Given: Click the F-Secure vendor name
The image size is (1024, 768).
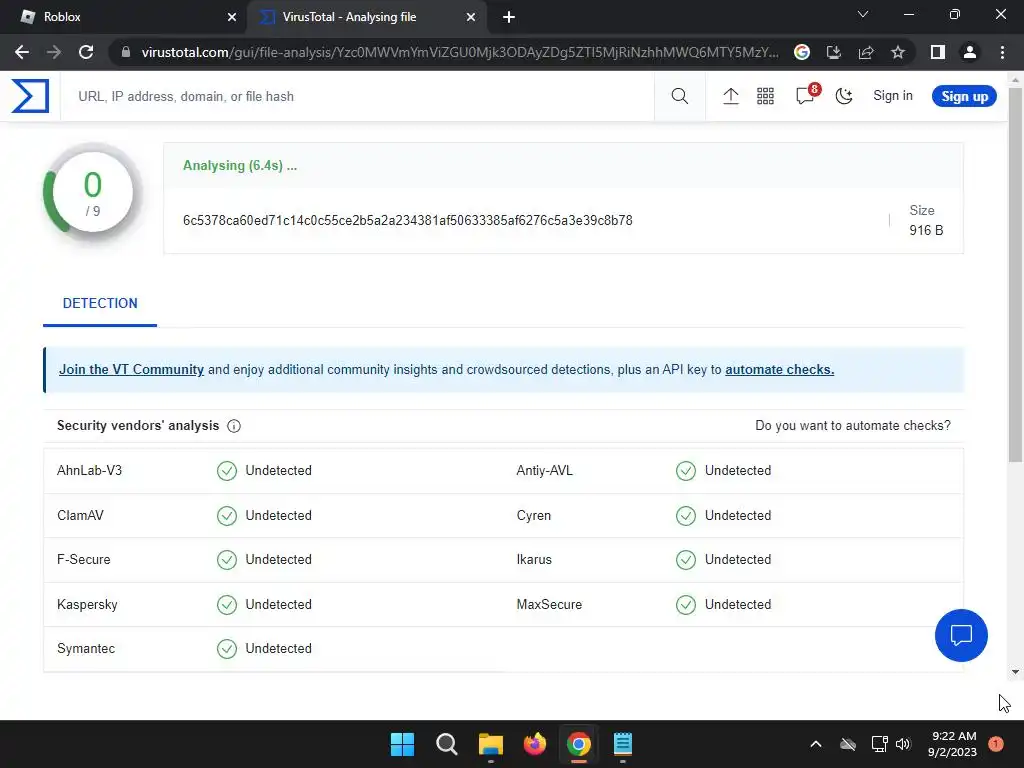Looking at the screenshot, I should click(84, 560).
